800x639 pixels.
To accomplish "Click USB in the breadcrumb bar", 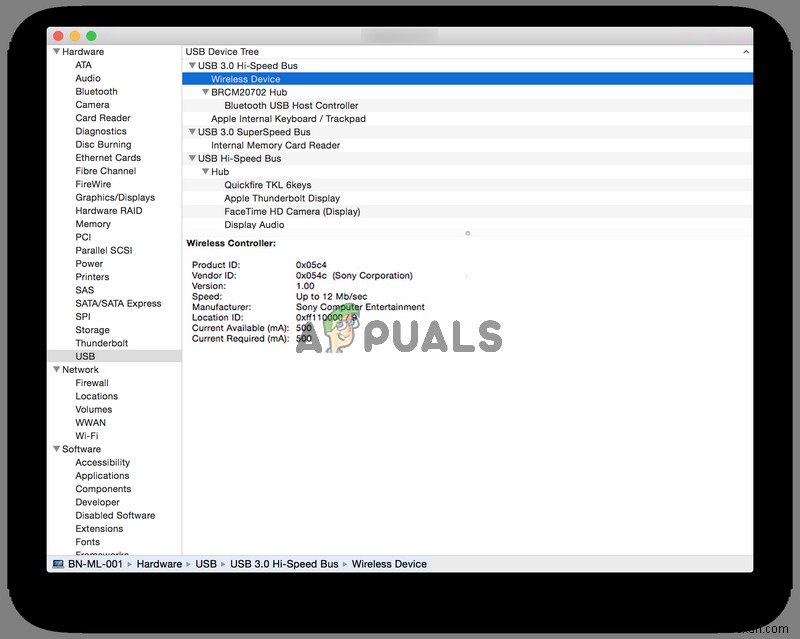I will (x=205, y=563).
